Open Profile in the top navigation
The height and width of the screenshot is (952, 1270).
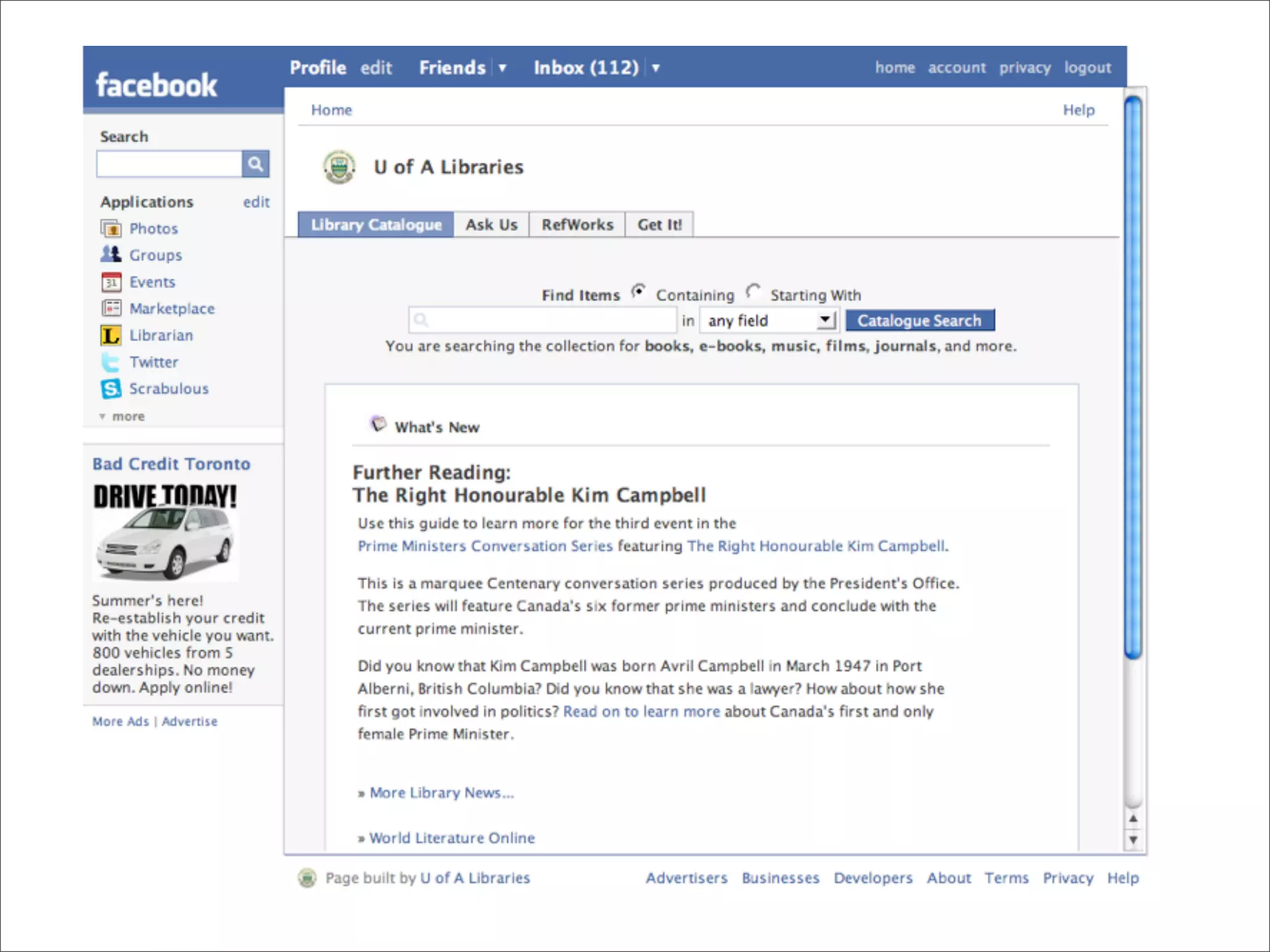318,68
